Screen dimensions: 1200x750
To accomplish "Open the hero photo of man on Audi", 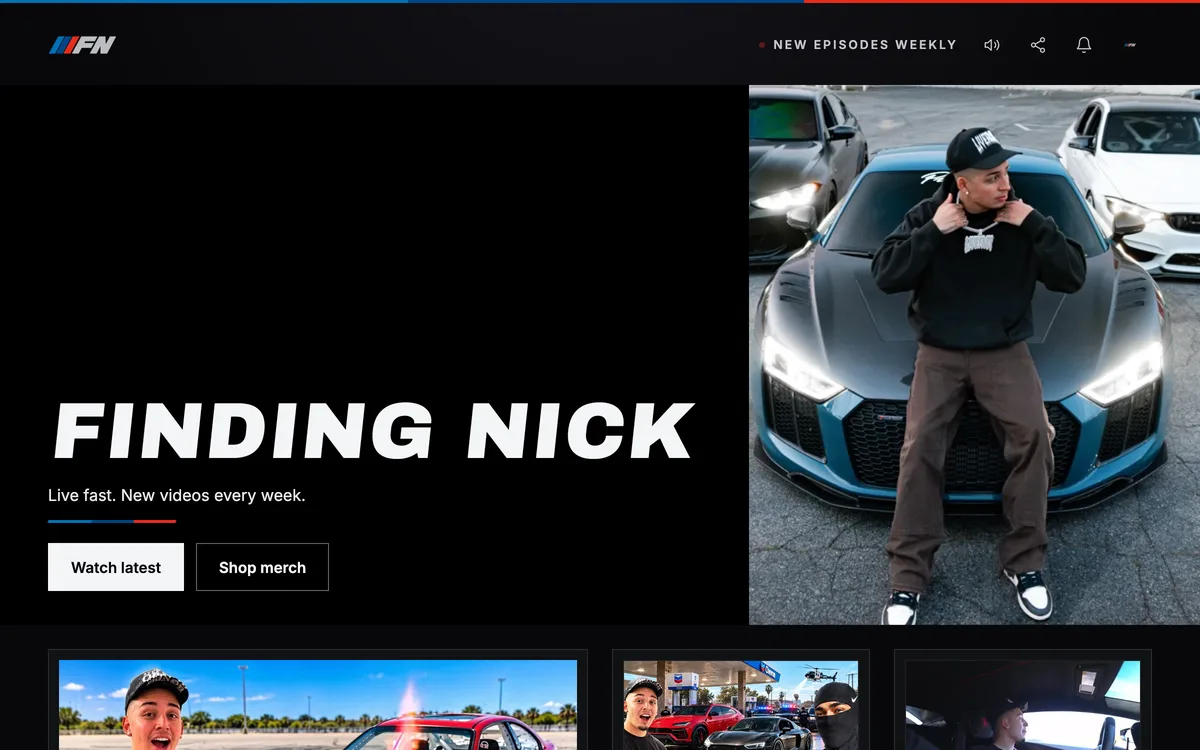I will 974,355.
